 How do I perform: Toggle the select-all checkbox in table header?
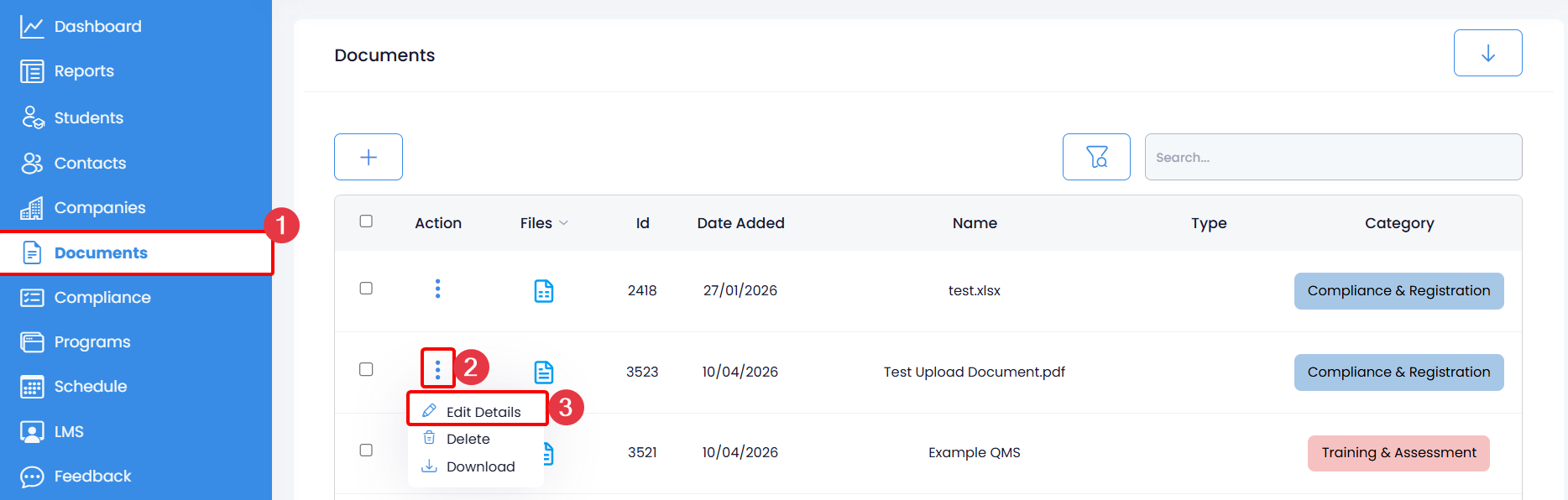pyautogui.click(x=366, y=221)
